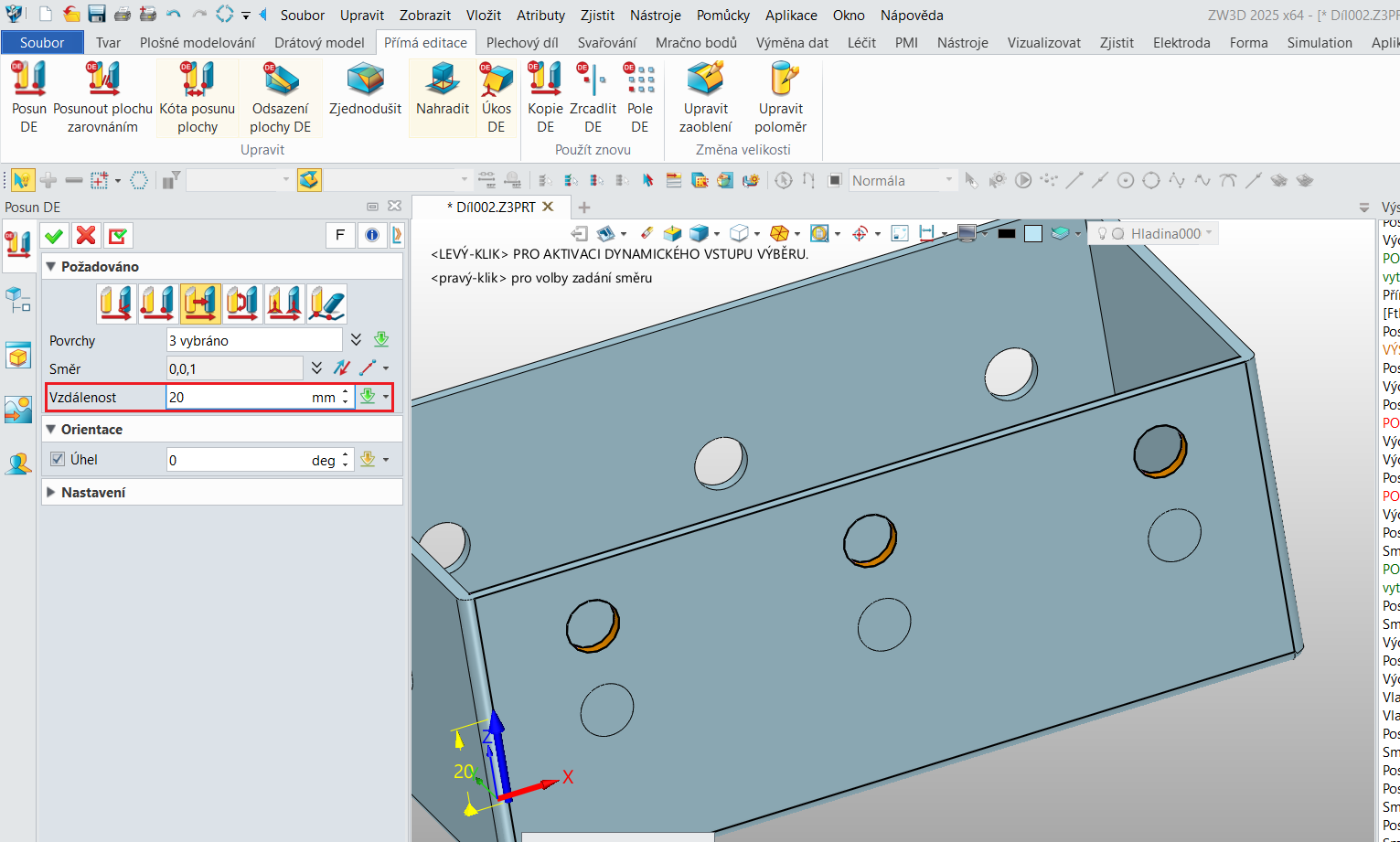Select the Upravit zaoblení tool
Viewport: 1400px width, 842px height.
tap(706, 98)
